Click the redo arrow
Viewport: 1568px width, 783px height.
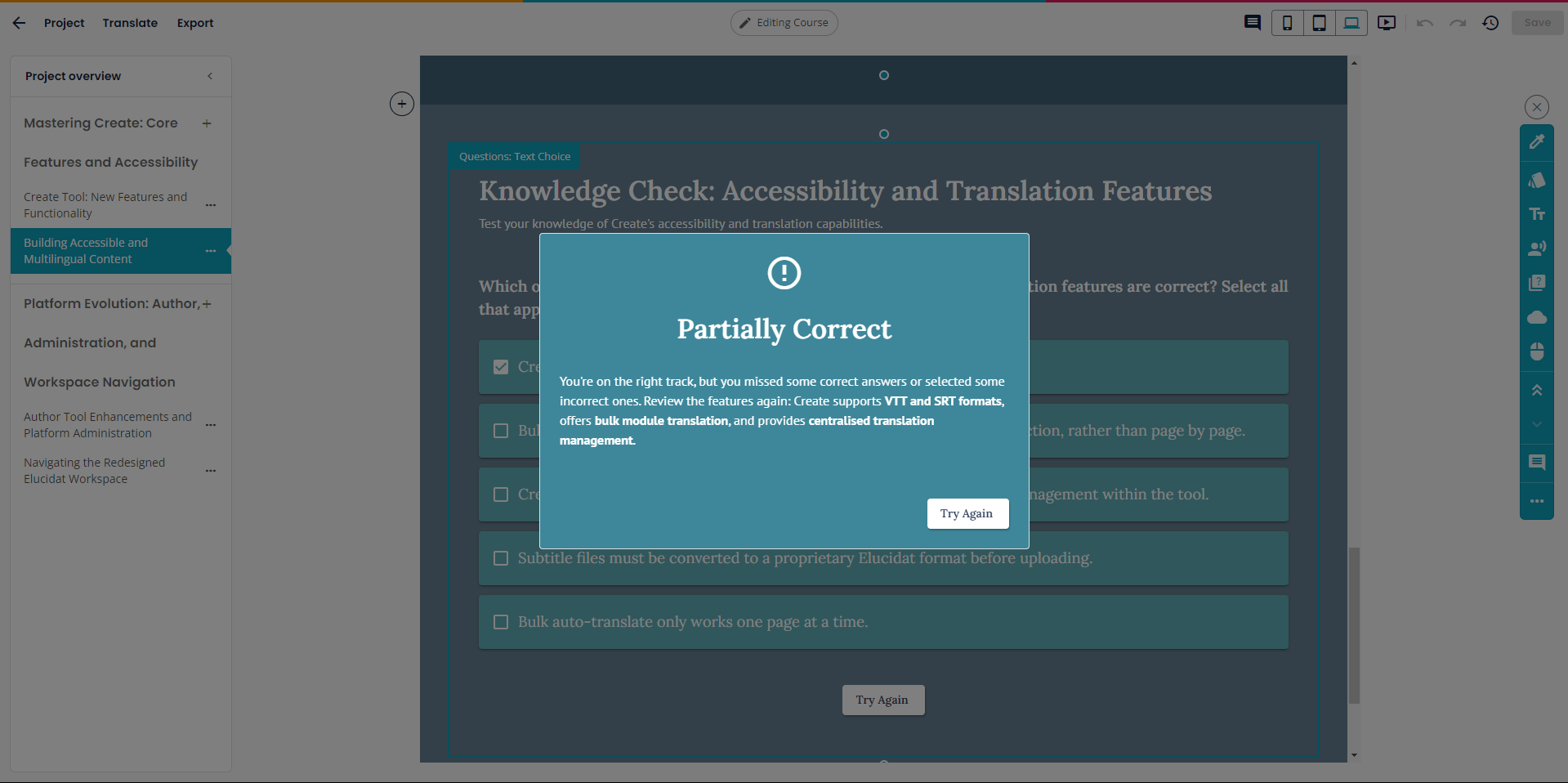click(1458, 23)
